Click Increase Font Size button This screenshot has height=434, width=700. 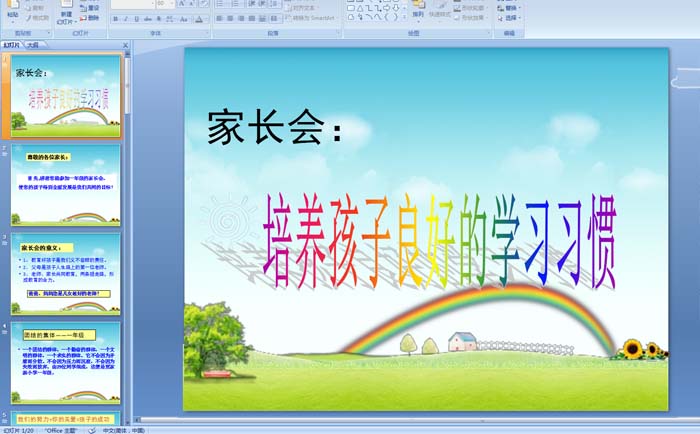(x=181, y=4)
